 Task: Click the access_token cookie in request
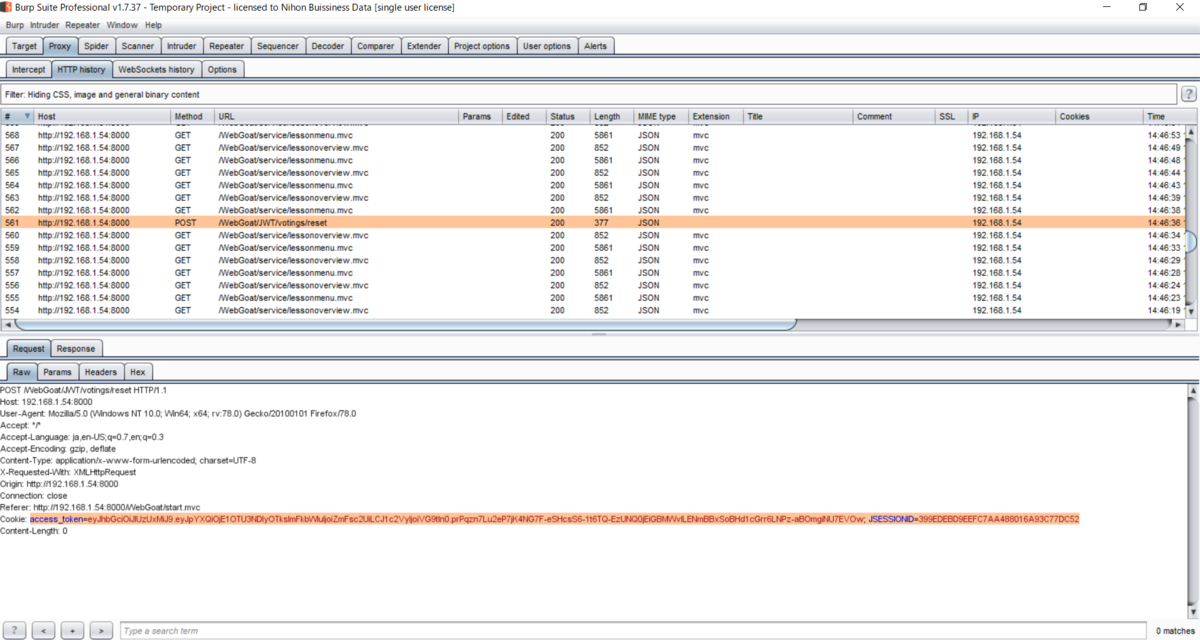[448, 519]
